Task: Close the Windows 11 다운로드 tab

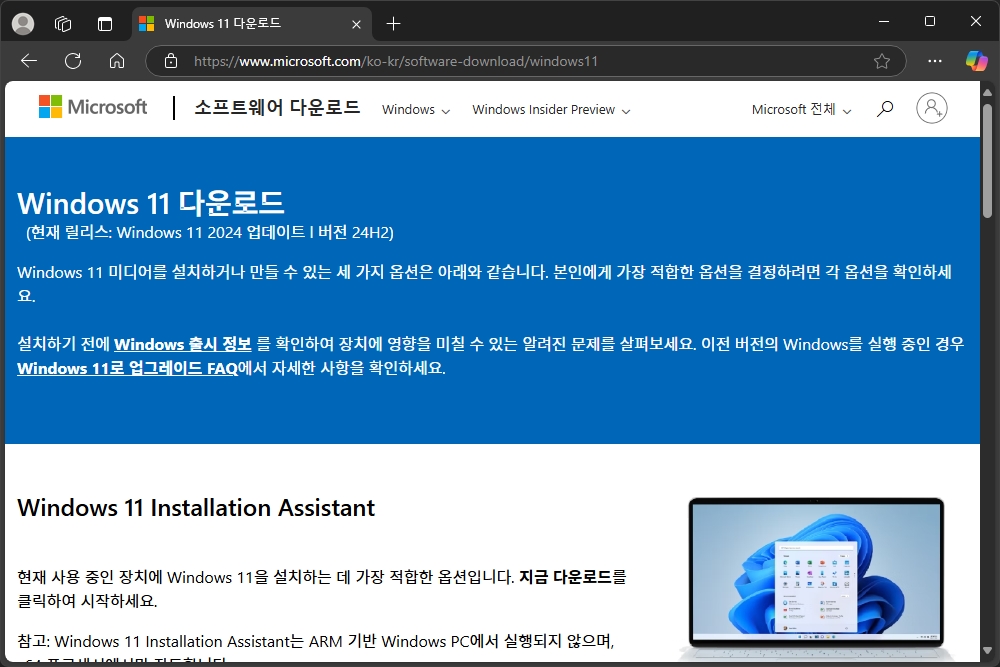Action: [x=357, y=24]
